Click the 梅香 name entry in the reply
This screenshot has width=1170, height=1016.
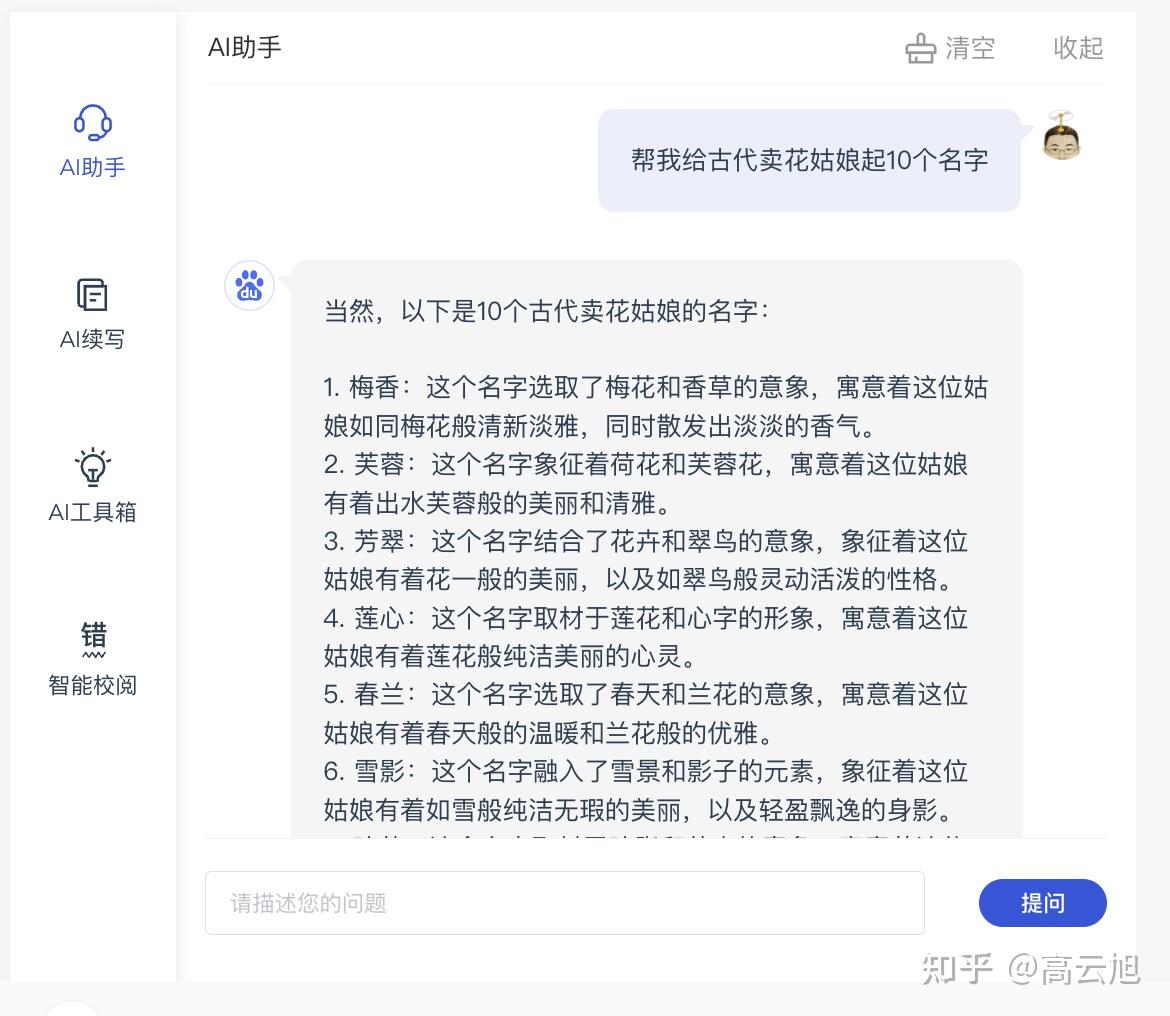click(374, 387)
